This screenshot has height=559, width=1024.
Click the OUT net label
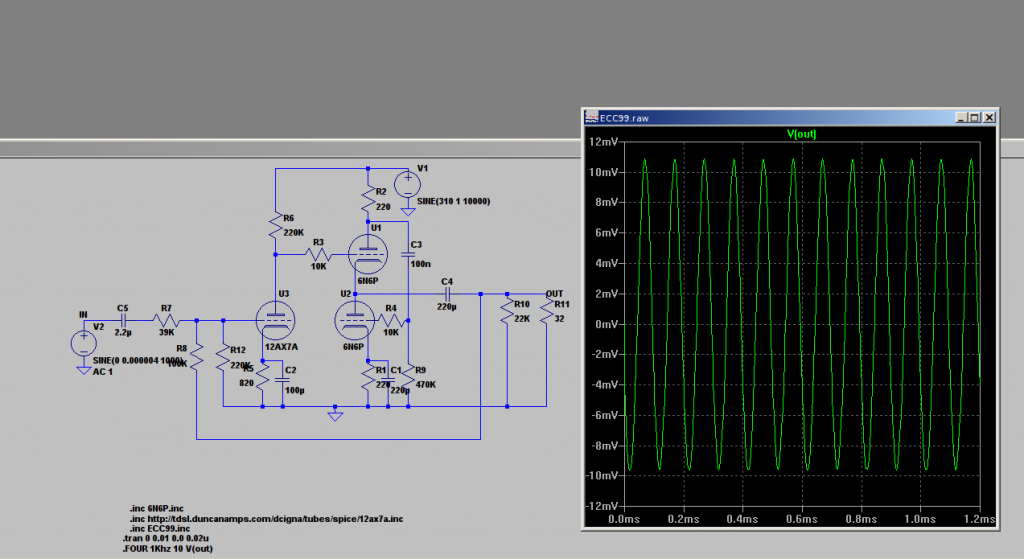click(554, 294)
